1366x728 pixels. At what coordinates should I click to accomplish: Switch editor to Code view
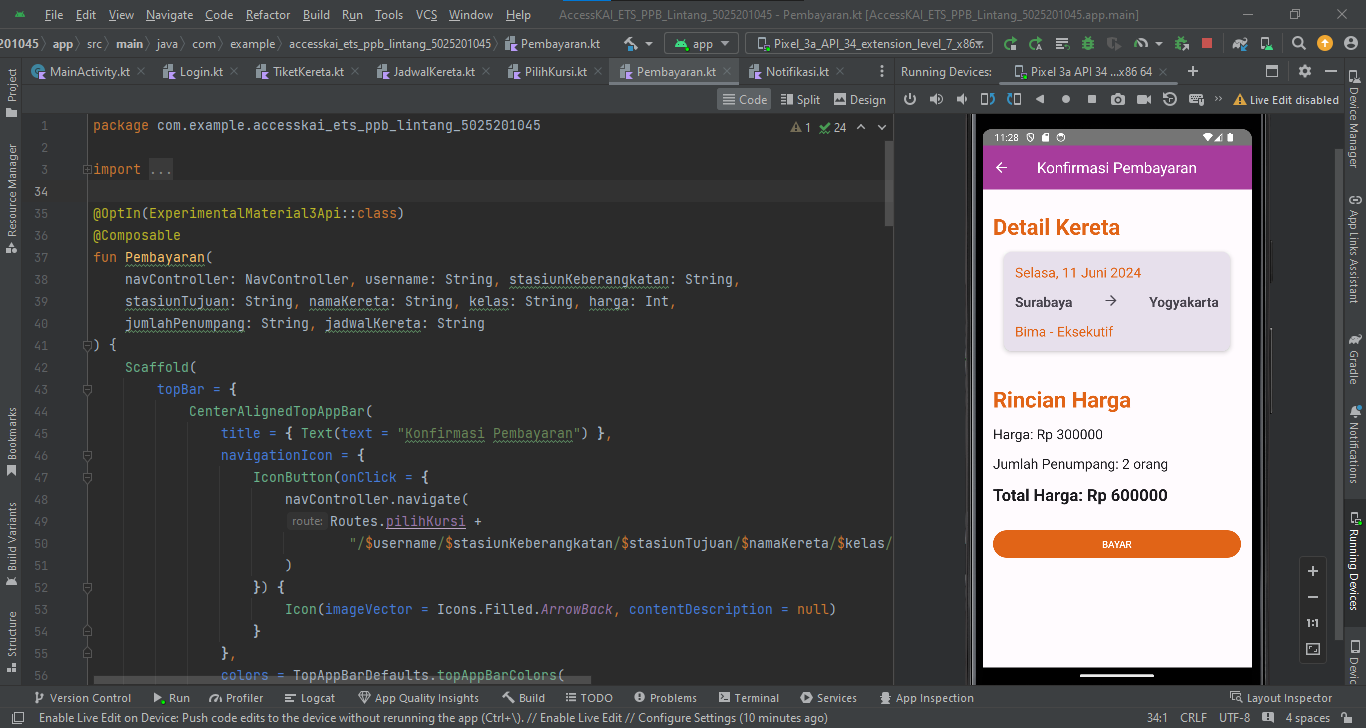744,99
